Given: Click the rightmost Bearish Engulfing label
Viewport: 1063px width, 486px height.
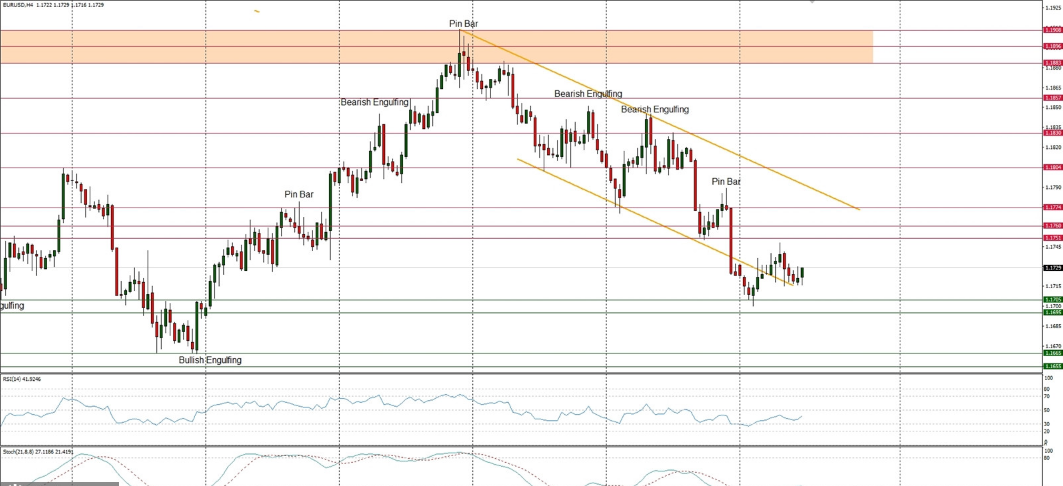Looking at the screenshot, I should pos(654,109).
